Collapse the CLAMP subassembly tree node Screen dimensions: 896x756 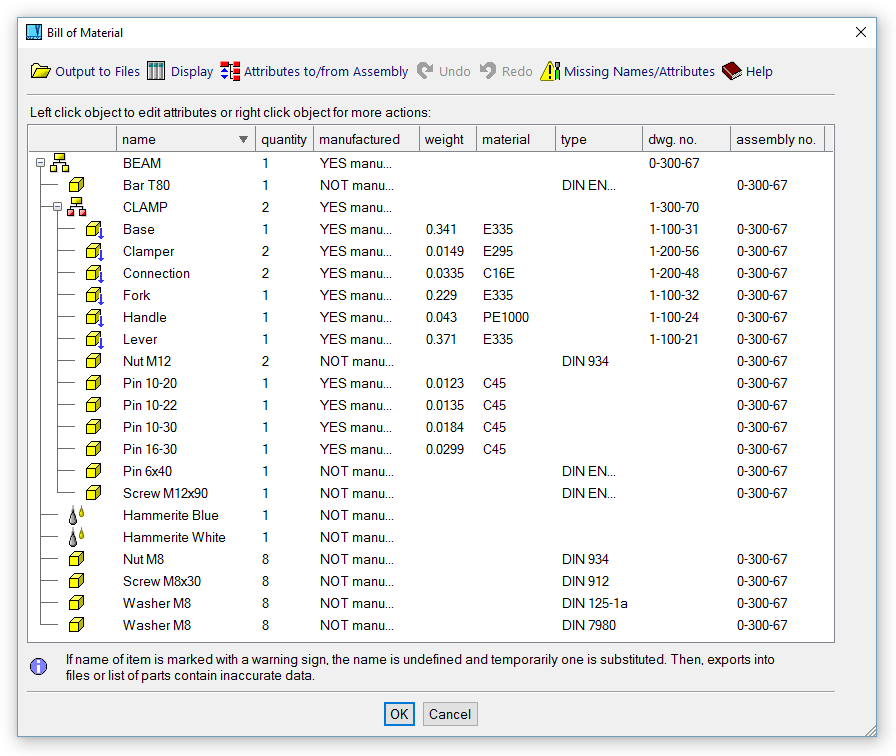[57, 207]
